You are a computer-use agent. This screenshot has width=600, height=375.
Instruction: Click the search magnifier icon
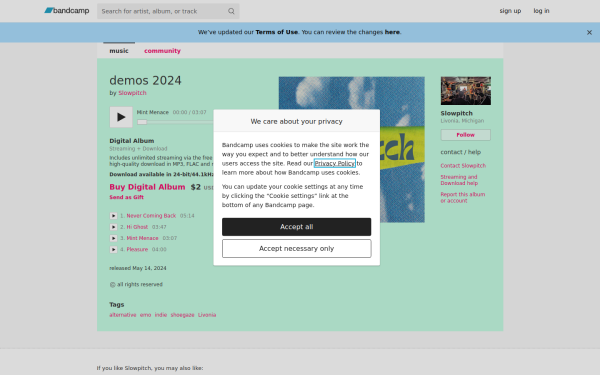click(231, 11)
